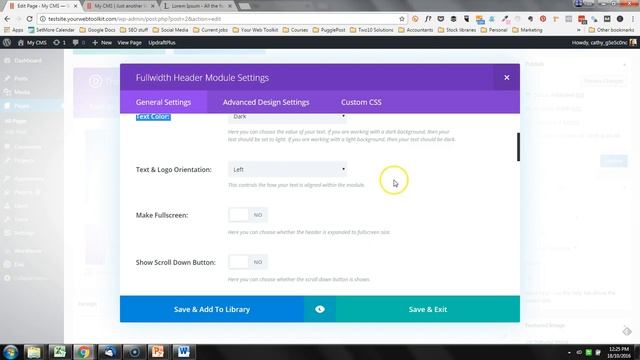Open the Custom CSS tab

361,102
